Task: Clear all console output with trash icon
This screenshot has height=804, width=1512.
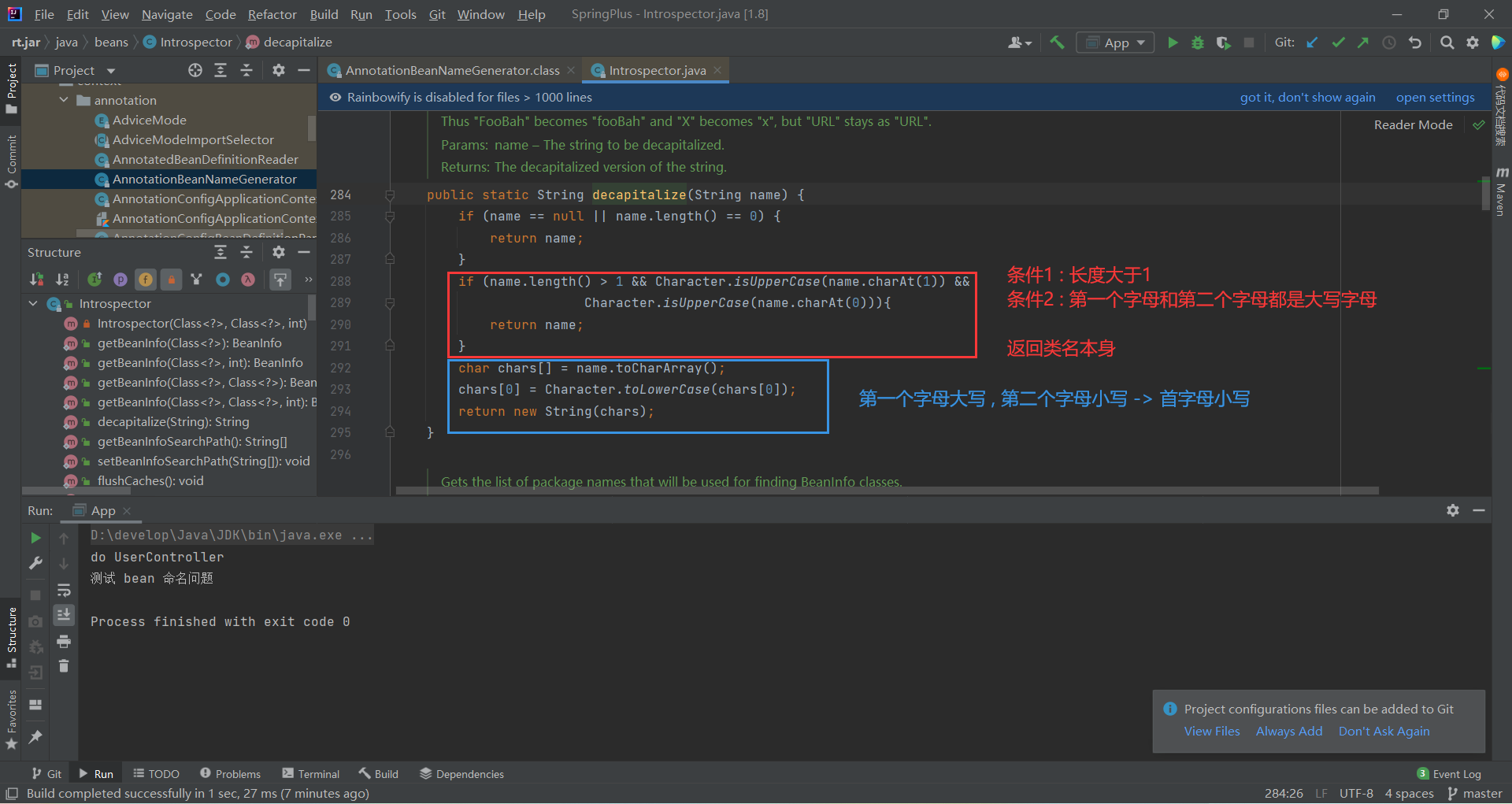Action: click(x=64, y=667)
